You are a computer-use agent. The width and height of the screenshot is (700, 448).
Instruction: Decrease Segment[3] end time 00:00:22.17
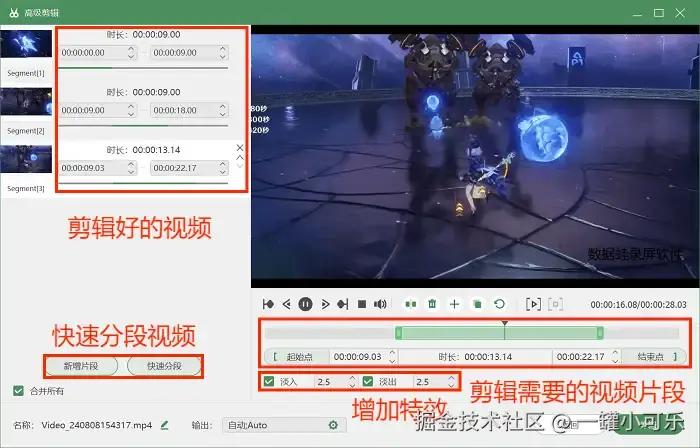click(x=223, y=172)
